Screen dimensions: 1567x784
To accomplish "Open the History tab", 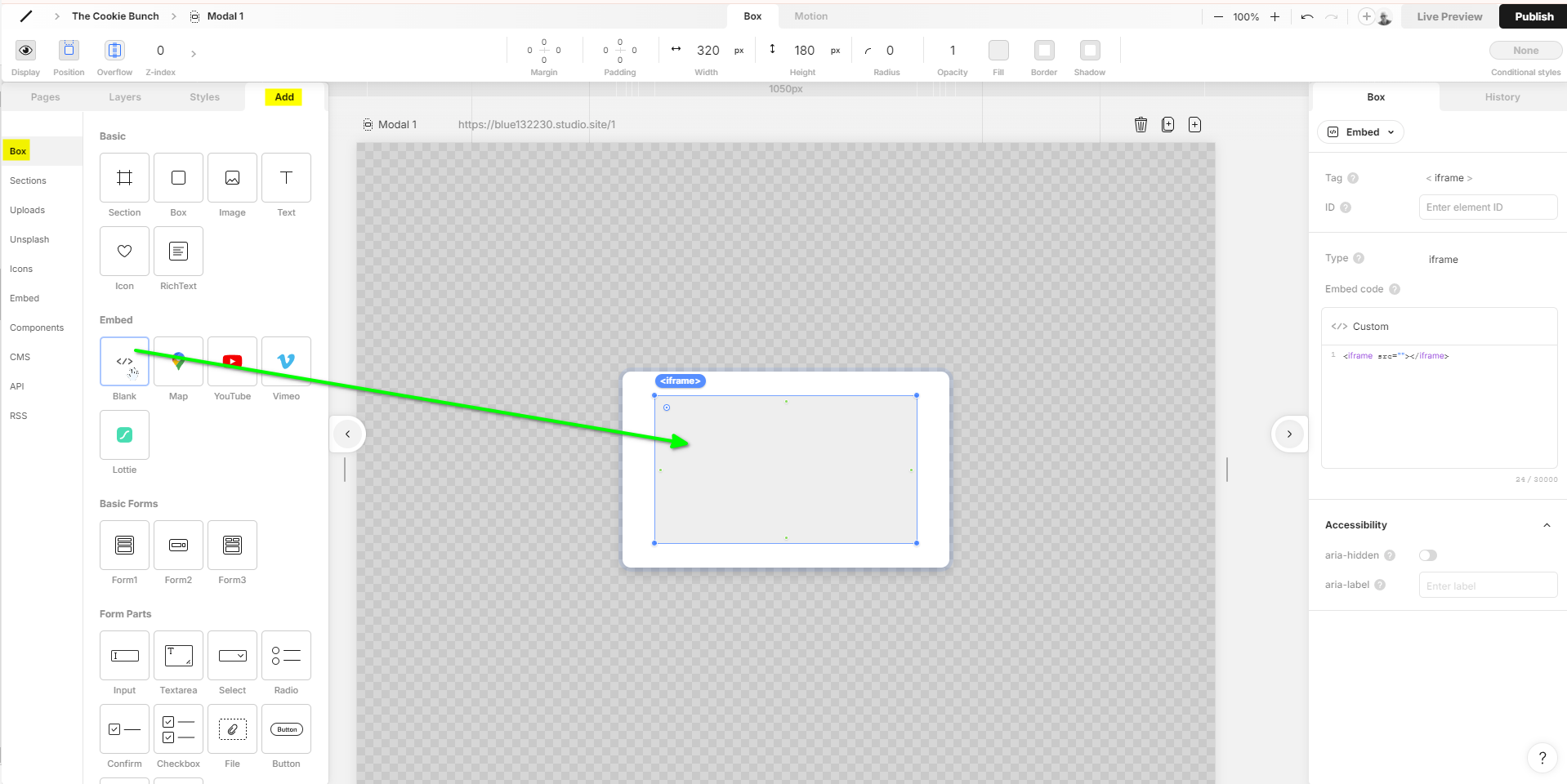I will [1502, 97].
